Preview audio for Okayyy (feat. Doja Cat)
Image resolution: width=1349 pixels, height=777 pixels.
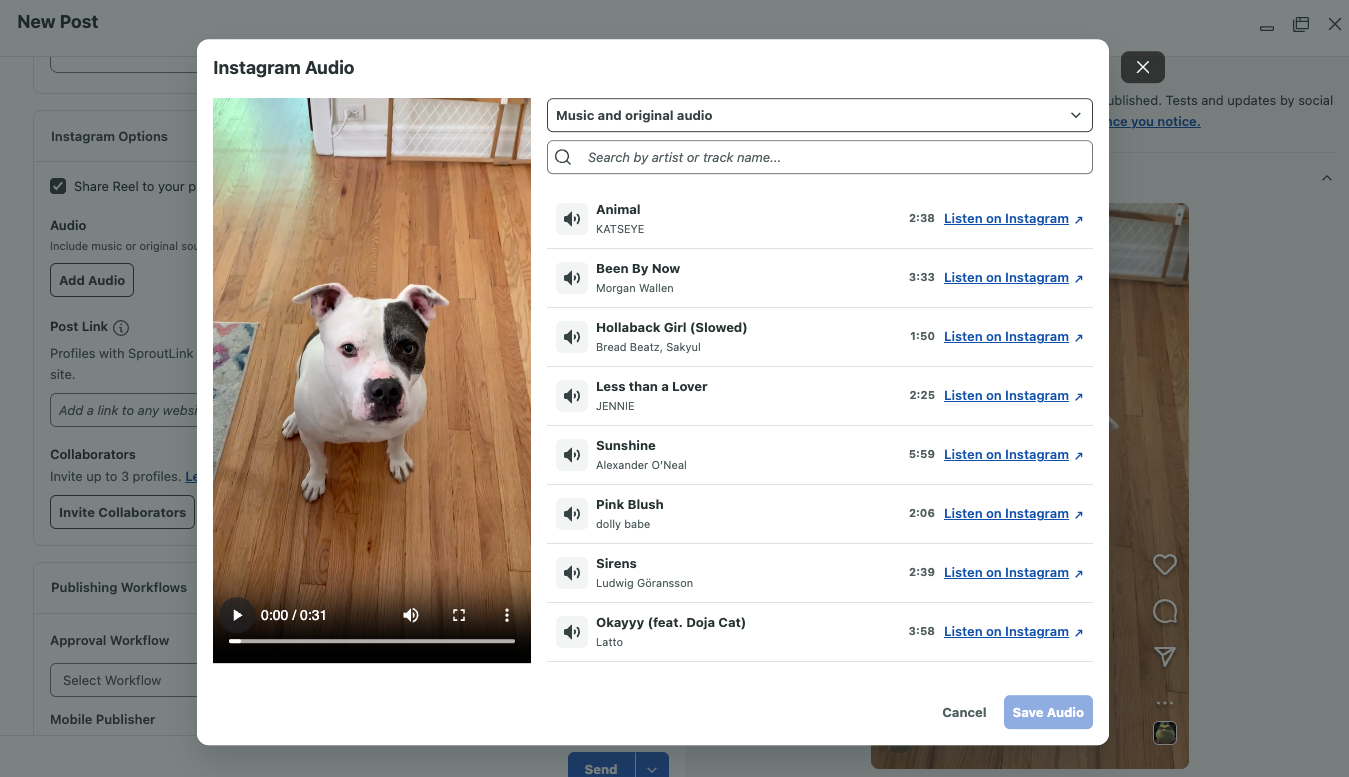tap(572, 632)
